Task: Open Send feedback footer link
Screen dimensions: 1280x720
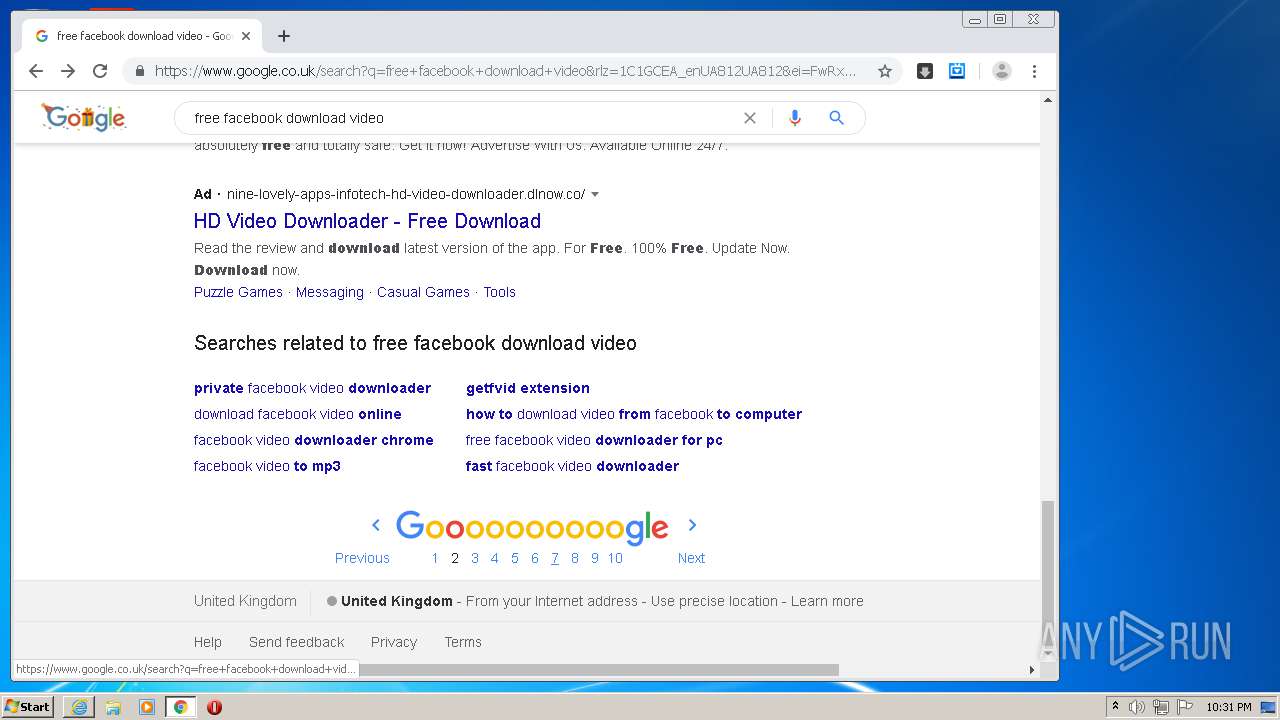Action: pyautogui.click(x=297, y=642)
